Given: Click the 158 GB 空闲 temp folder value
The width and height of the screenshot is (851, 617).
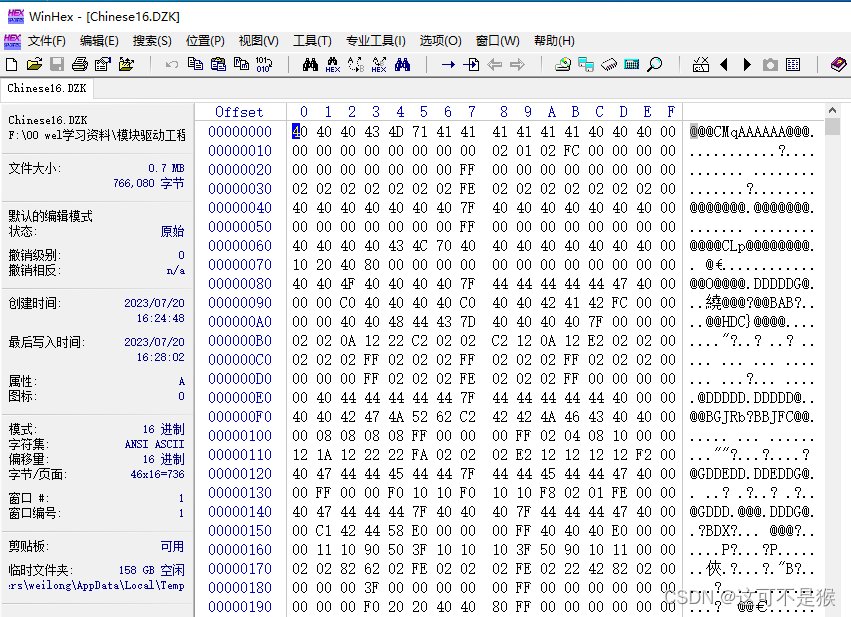Looking at the screenshot, I should pos(152,570).
